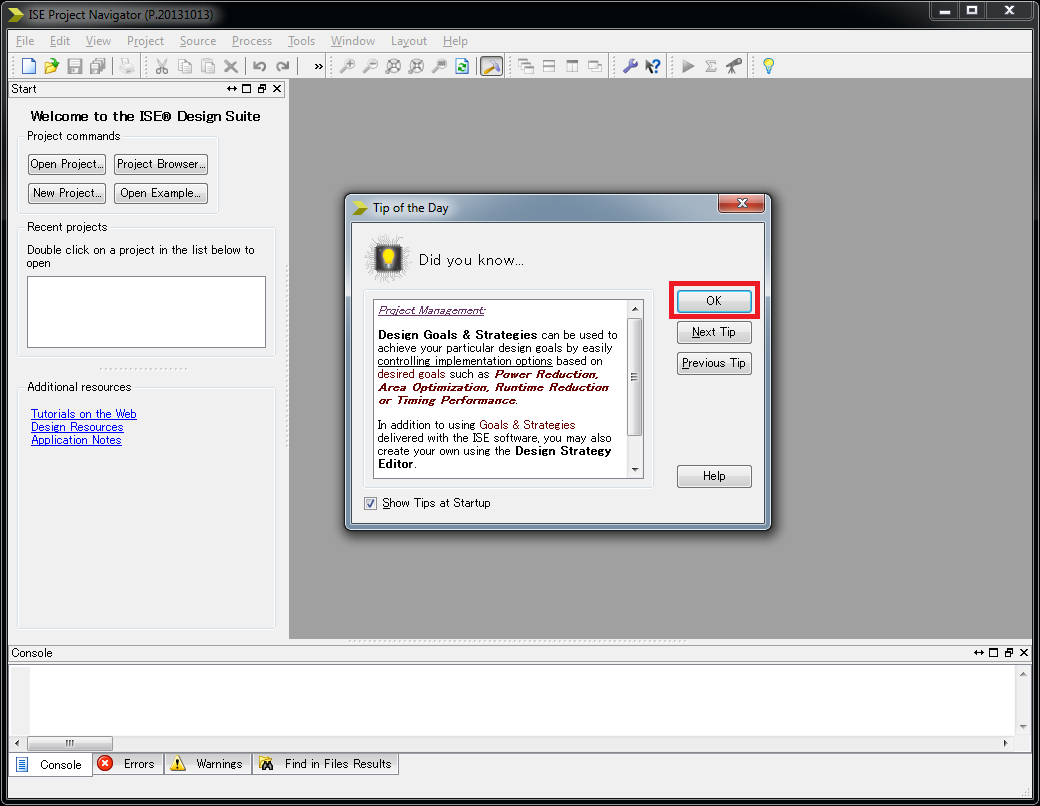The height and width of the screenshot is (806, 1040).
Task: Open the File menu
Action: (25, 40)
